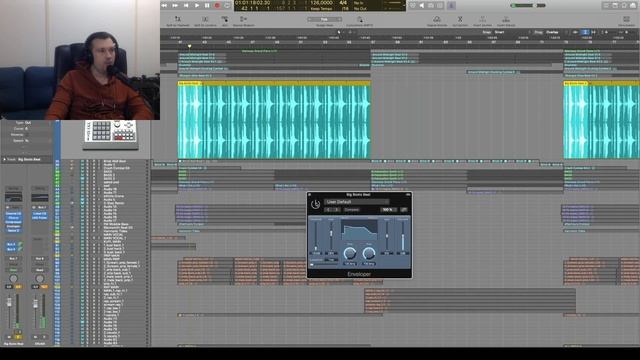Screen dimensions: 640x360
Task: Click the Cut Section toolbar icon
Action: (460, 20)
